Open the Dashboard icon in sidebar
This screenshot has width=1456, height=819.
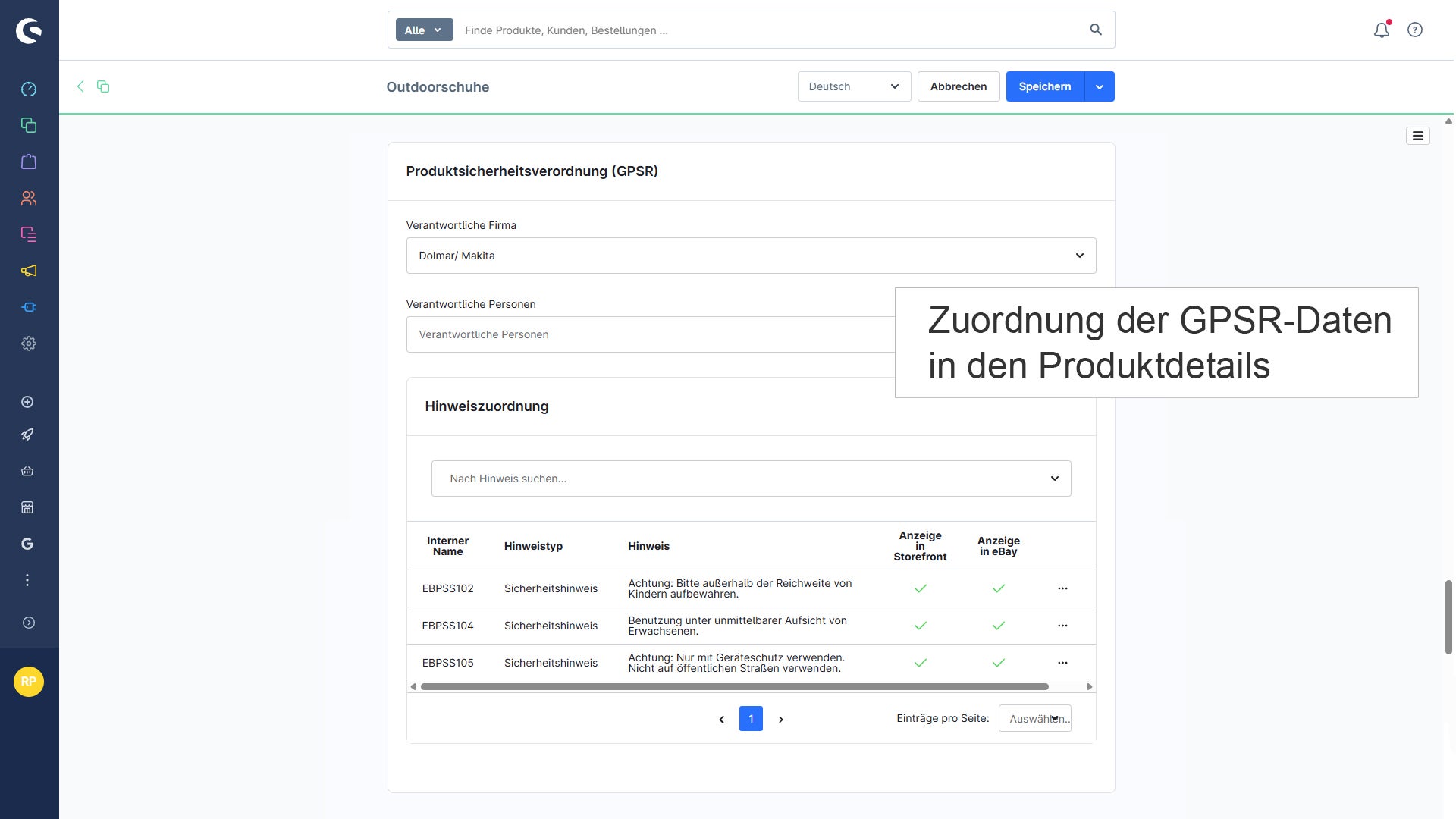29,89
